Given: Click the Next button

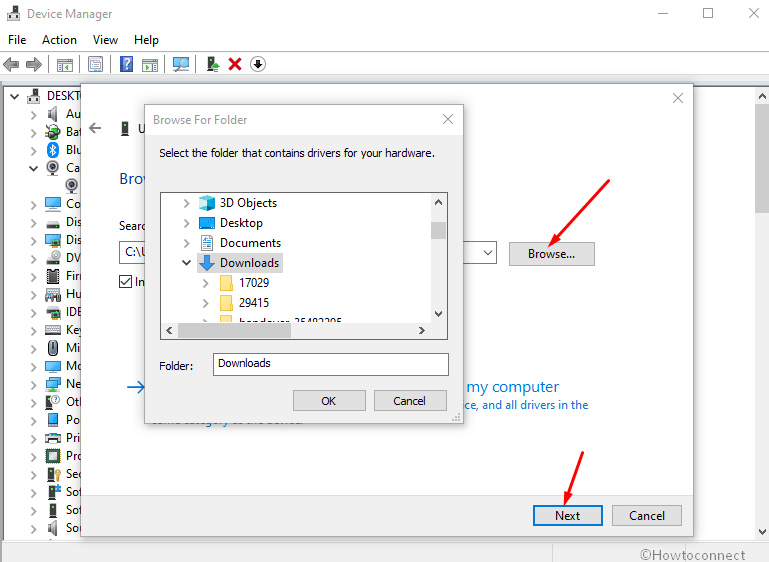Looking at the screenshot, I should [x=567, y=515].
